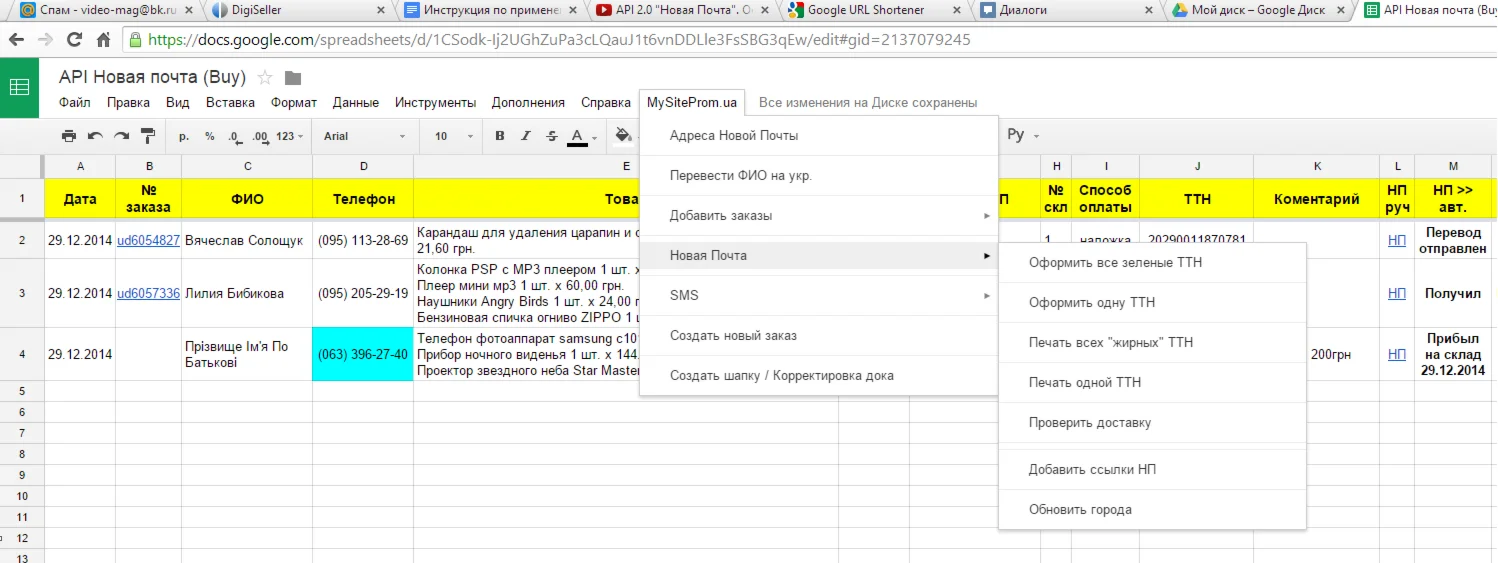1498x563 pixels.
Task: Format as percent
Action: [x=209, y=136]
